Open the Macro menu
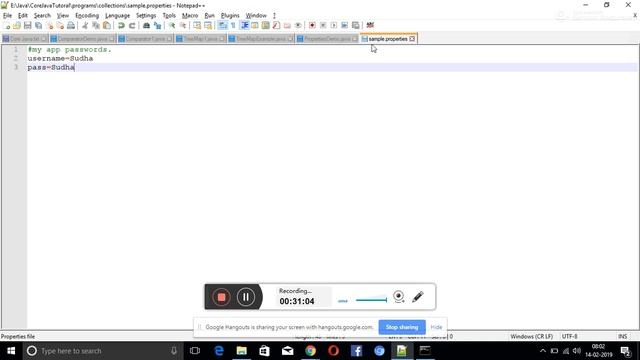 click(190, 16)
